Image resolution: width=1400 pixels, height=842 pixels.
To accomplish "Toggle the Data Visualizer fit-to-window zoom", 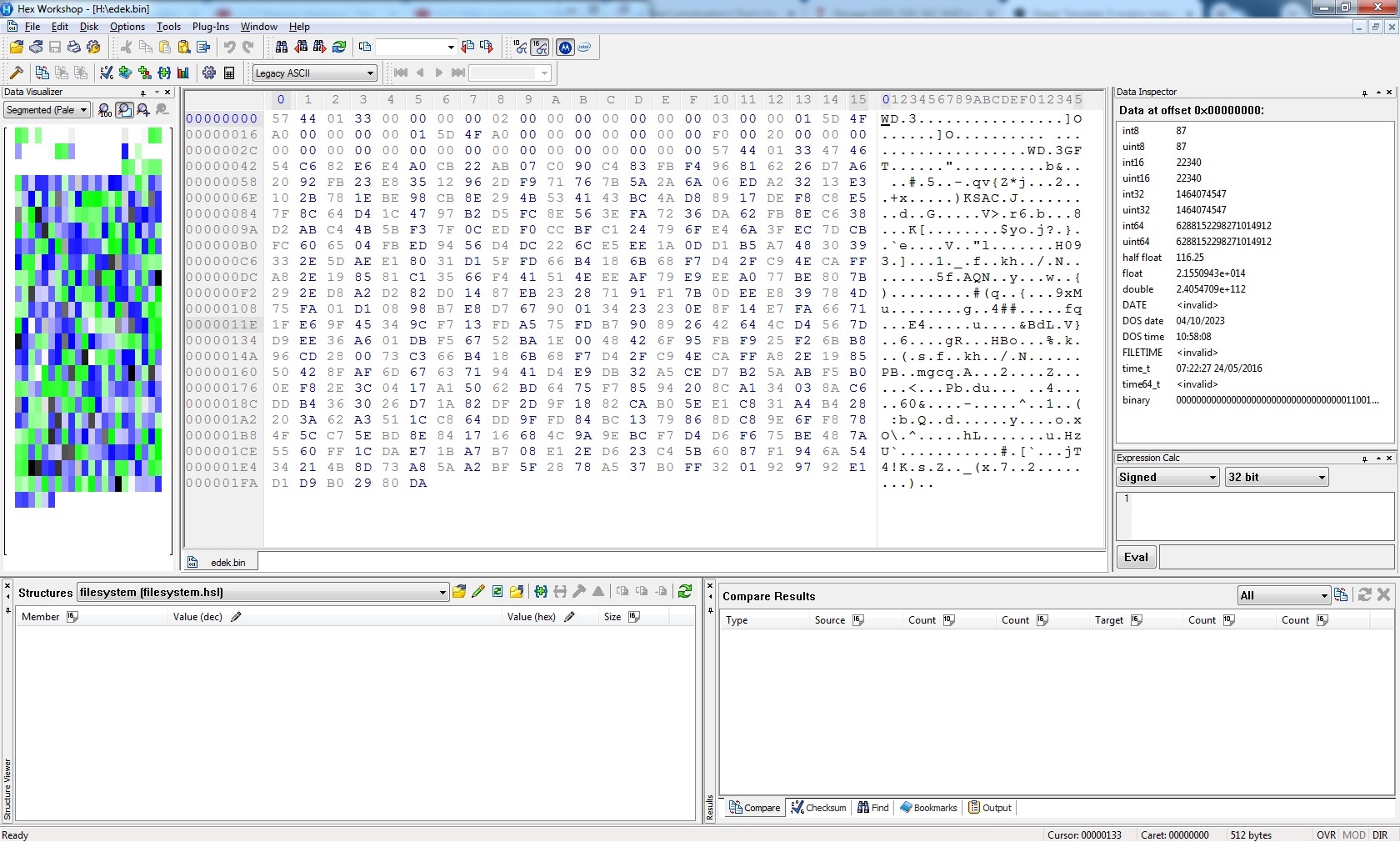I will pyautogui.click(x=124, y=110).
